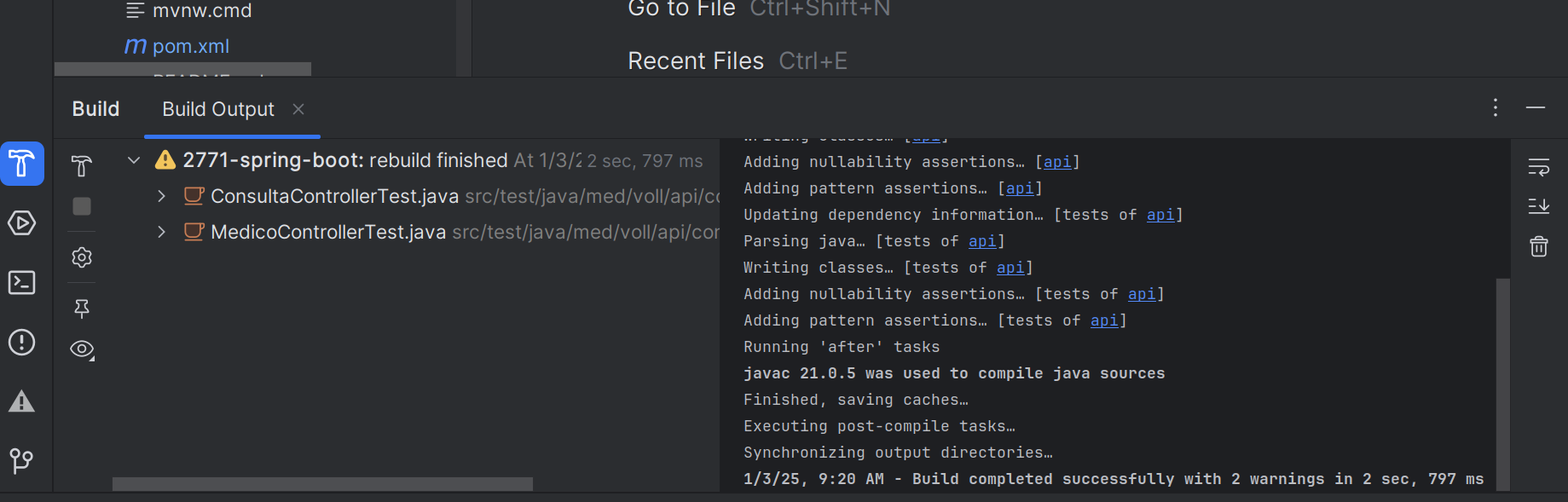Click 'Running 'after' tasks' console line
Image resolution: width=1568 pixels, height=502 pixels.
[842, 347]
